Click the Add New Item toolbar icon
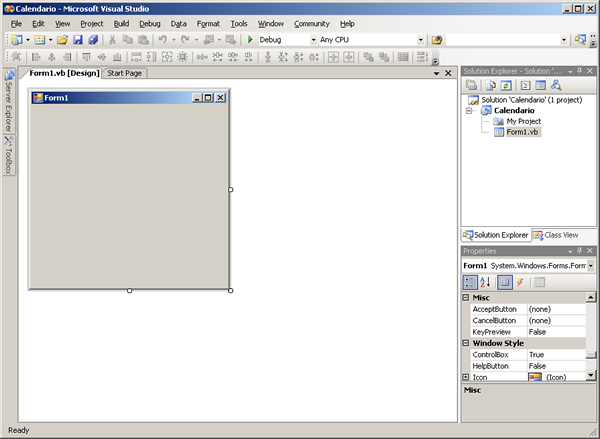The height and width of the screenshot is (439, 600). coord(39,39)
